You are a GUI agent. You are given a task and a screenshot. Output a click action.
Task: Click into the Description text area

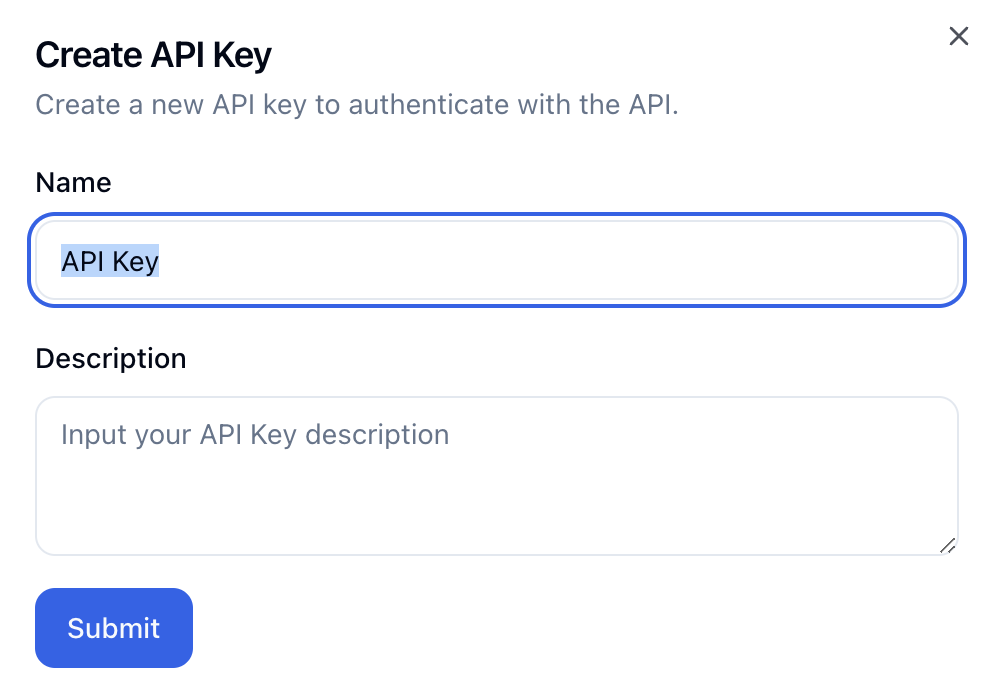click(497, 476)
